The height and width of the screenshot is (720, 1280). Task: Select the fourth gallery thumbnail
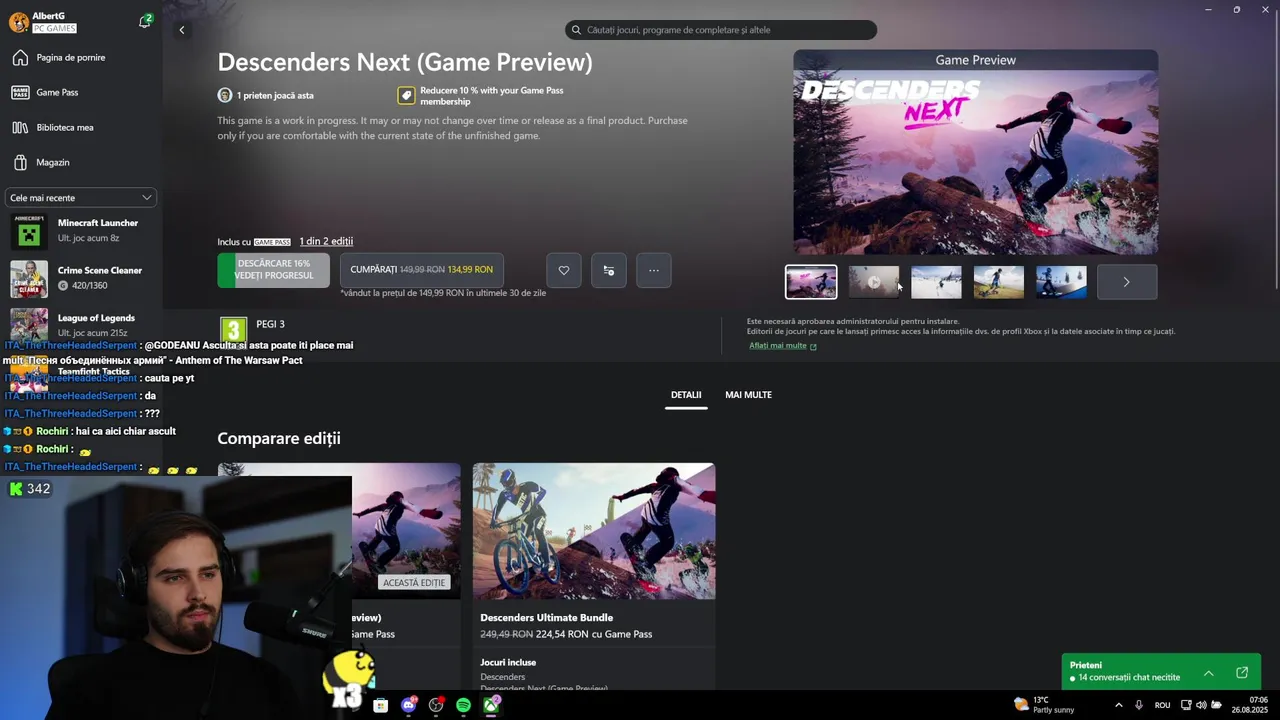(x=999, y=282)
